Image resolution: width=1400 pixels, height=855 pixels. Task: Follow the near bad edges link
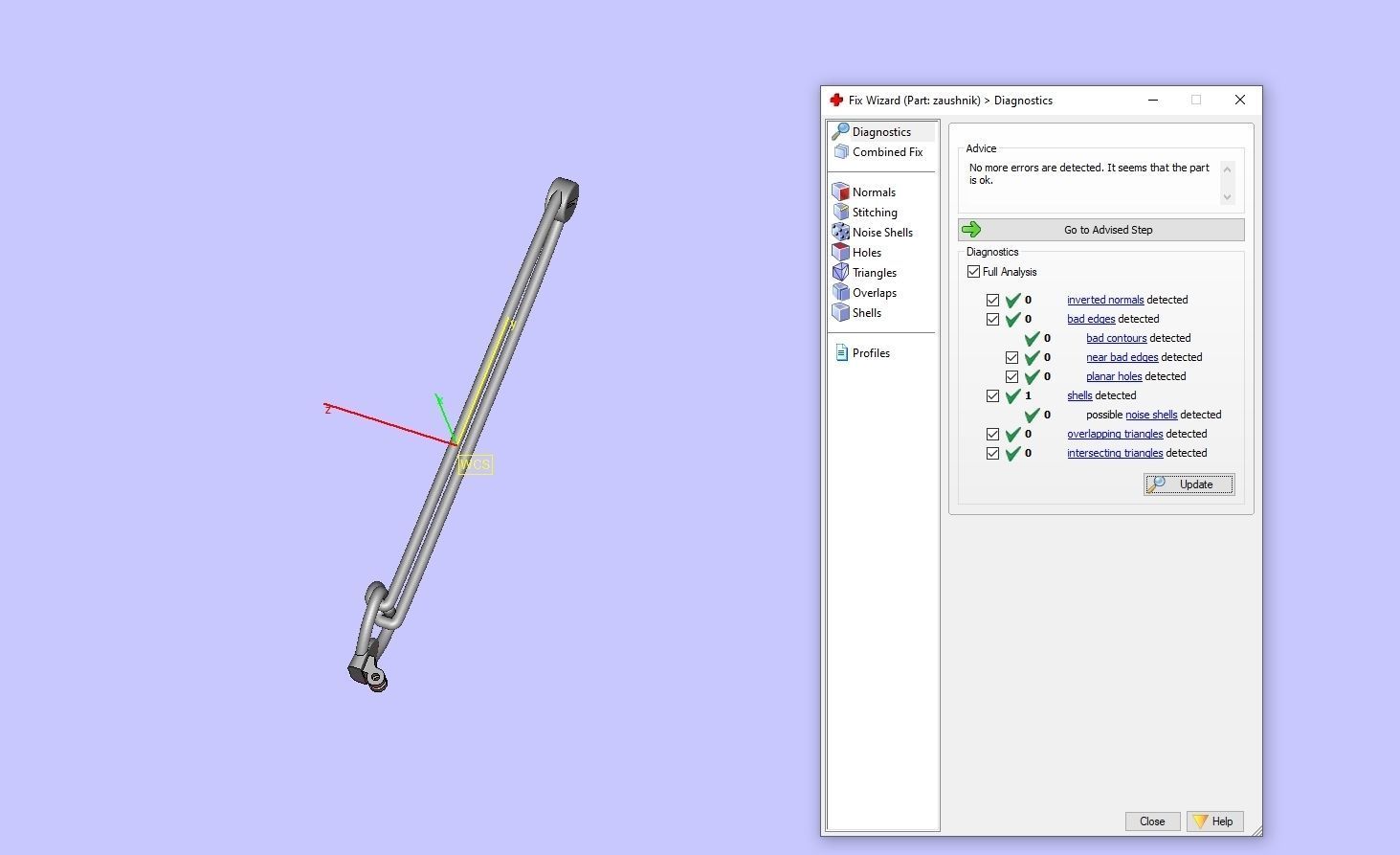pos(1122,357)
